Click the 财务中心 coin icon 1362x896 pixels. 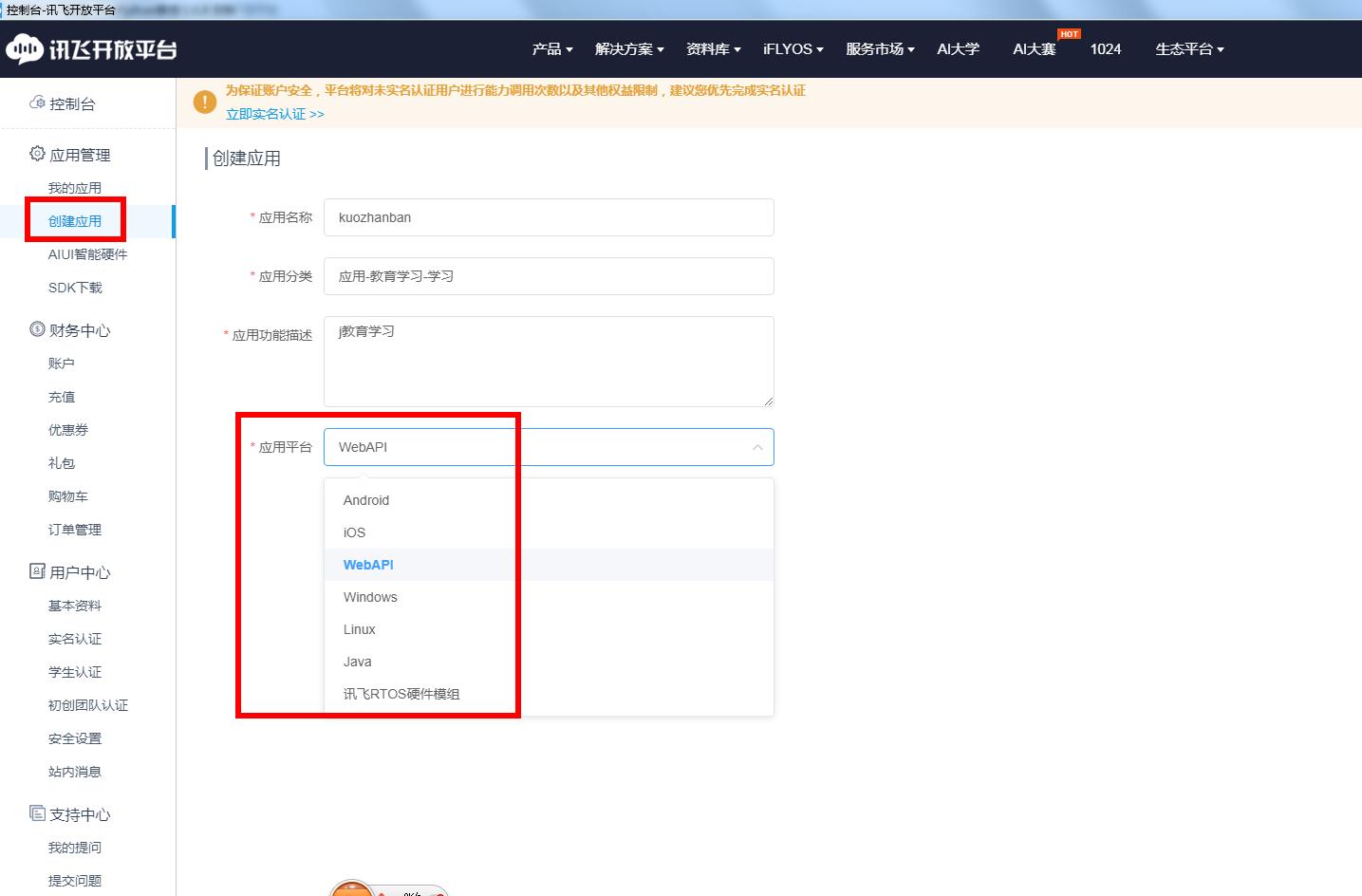pyautogui.click(x=37, y=329)
